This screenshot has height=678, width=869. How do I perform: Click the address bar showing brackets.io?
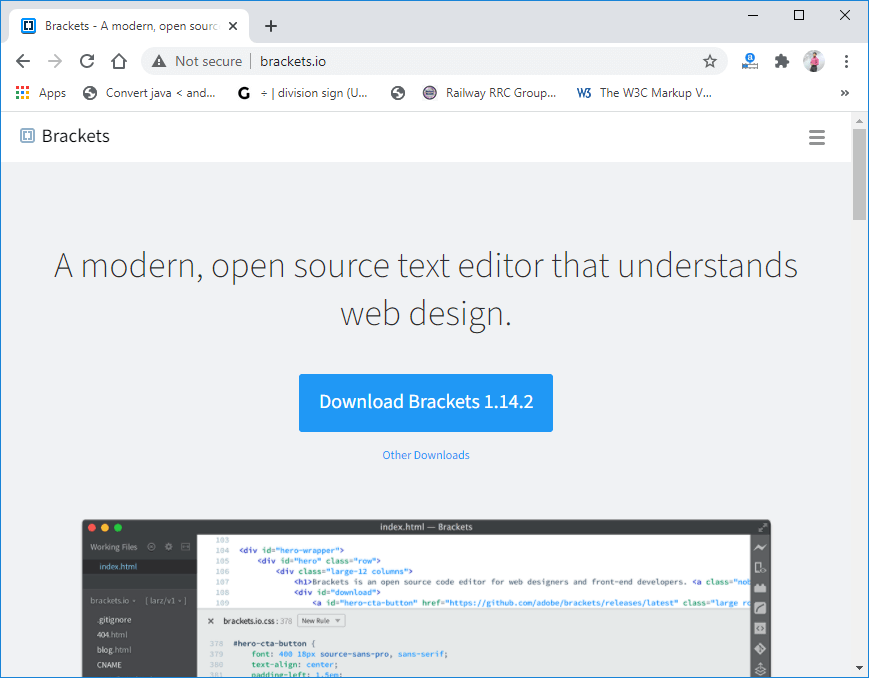pos(433,61)
